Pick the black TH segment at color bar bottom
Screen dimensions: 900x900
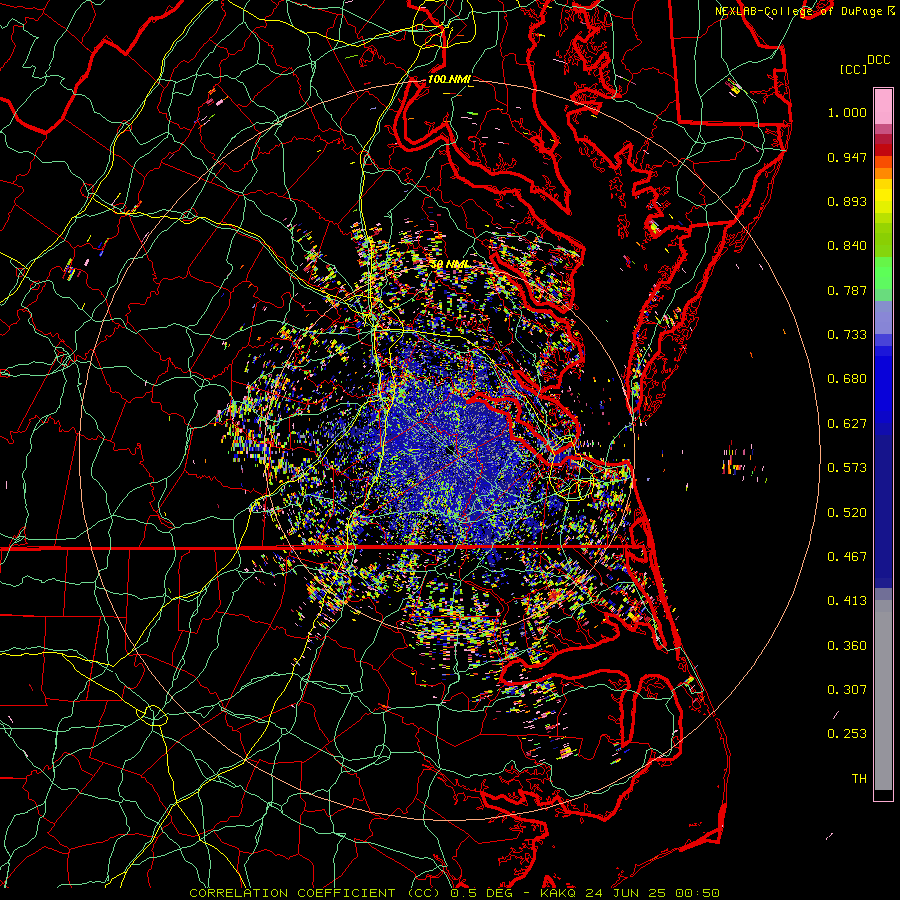pyautogui.click(x=883, y=795)
